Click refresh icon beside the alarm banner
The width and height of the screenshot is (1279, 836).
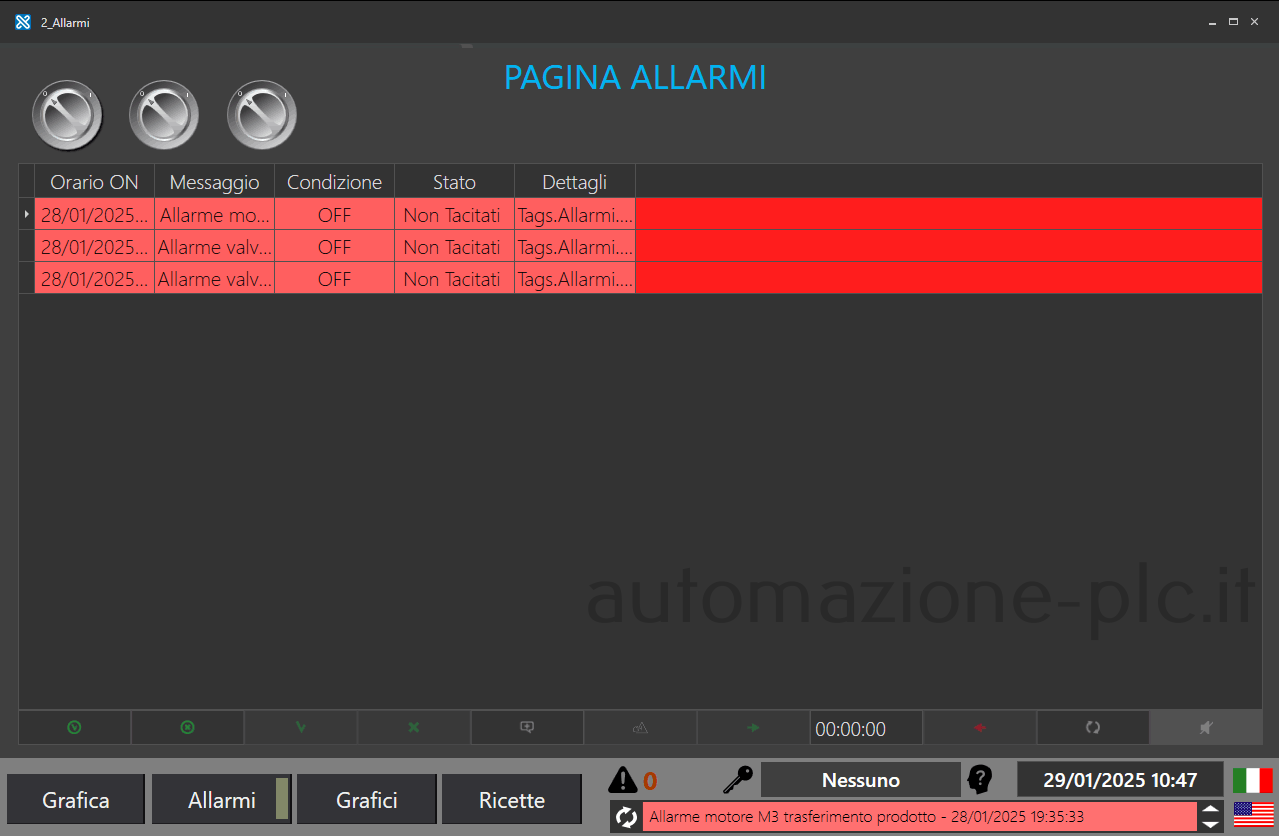[x=626, y=817]
